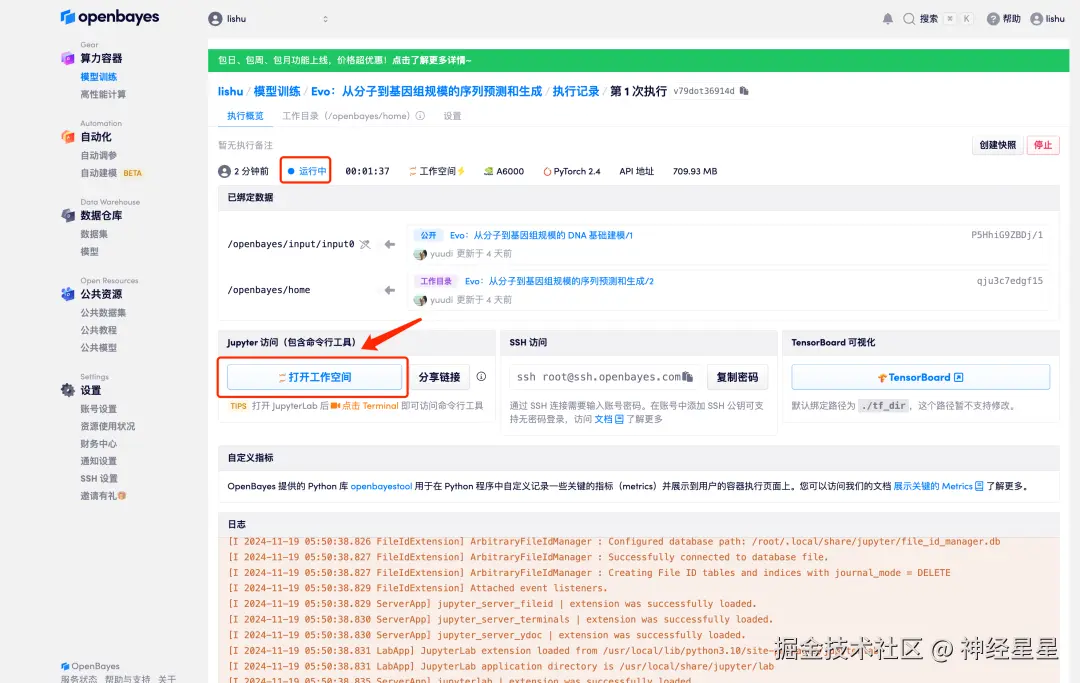Image resolution: width=1080 pixels, height=683 pixels.
Task: Open 高性能计算 in the sidebar
Action: 103,94
